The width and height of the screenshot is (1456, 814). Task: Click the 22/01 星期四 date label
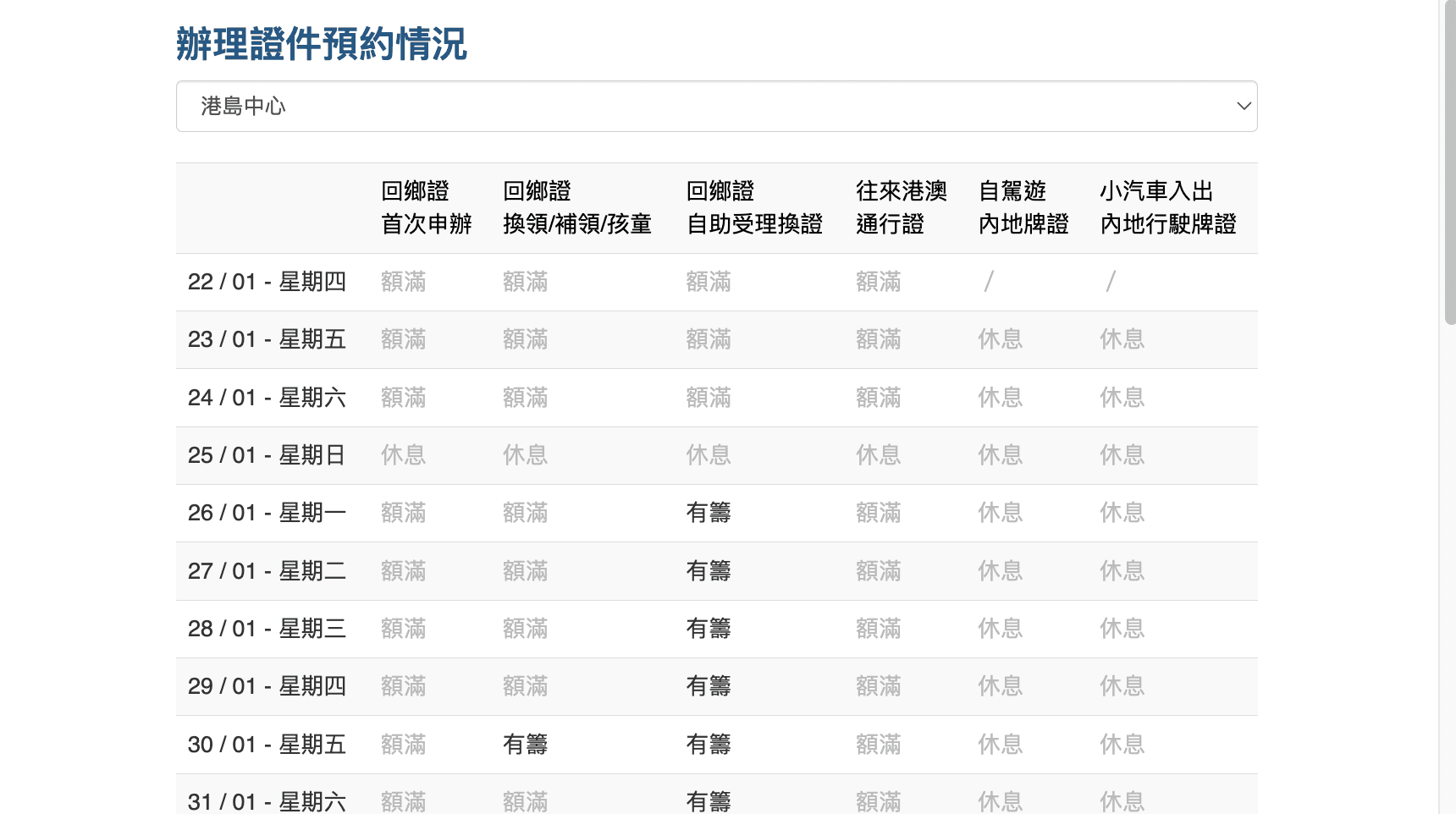point(267,281)
